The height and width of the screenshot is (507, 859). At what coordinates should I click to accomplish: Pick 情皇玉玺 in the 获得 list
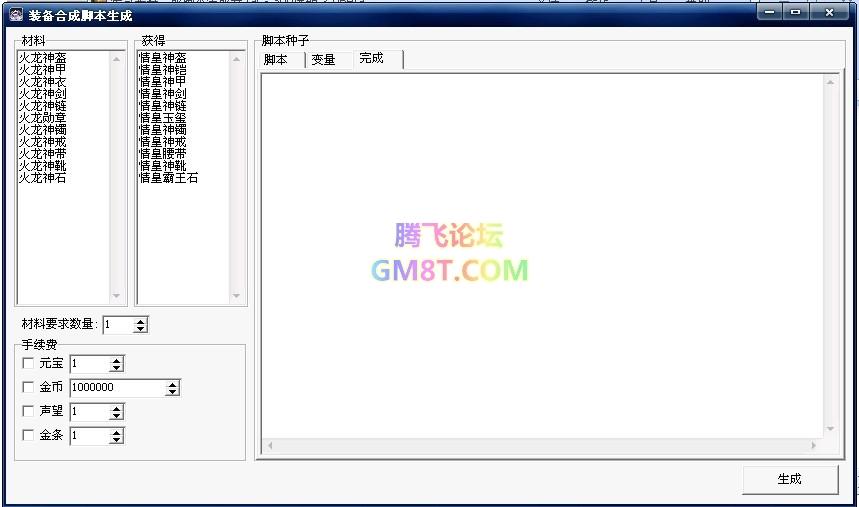[163, 118]
